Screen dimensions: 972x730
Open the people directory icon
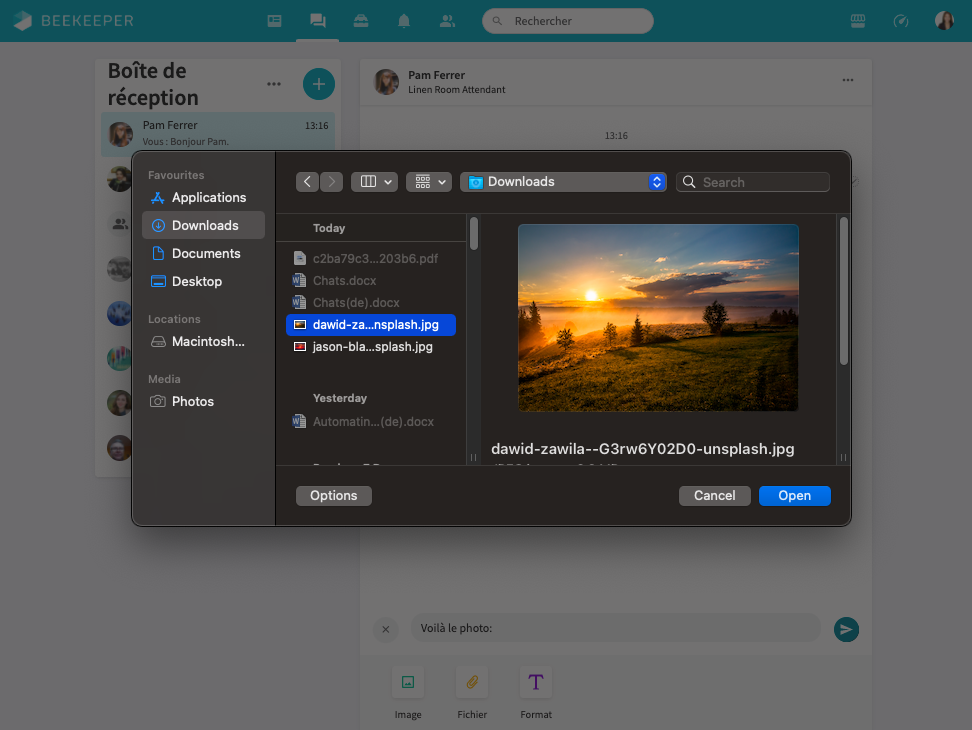click(447, 20)
